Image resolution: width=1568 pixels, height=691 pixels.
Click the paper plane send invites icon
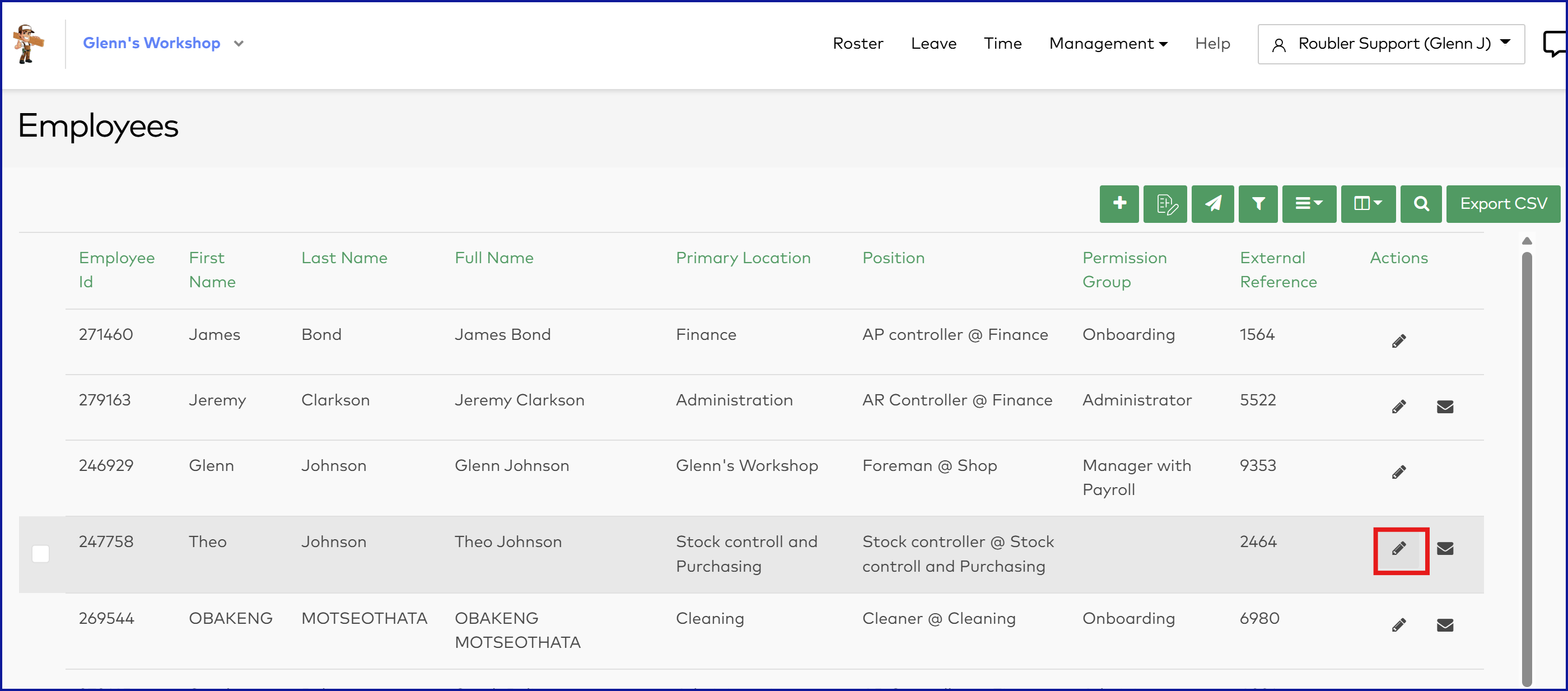(1212, 203)
